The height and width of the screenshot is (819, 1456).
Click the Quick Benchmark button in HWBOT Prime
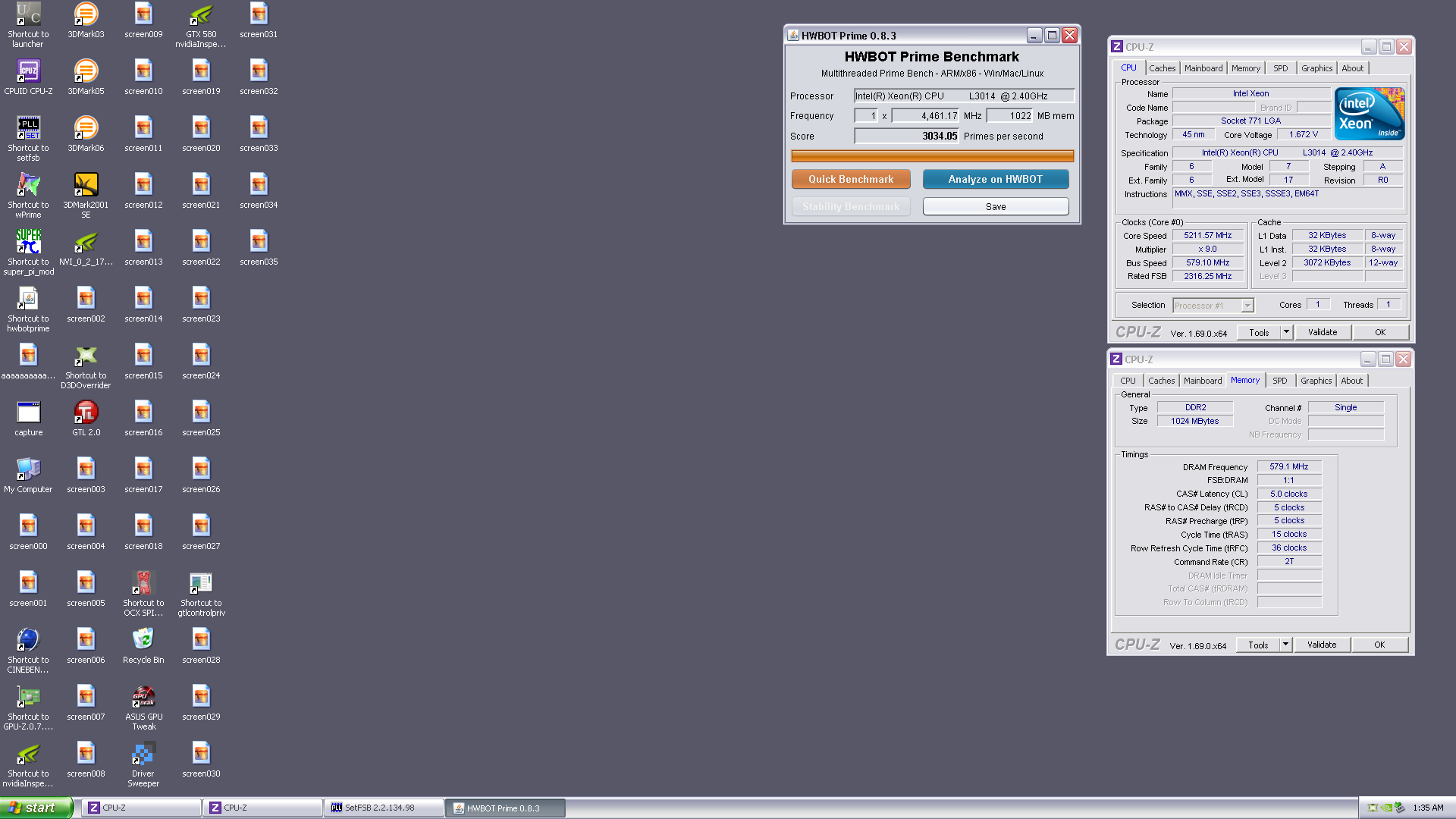point(851,179)
